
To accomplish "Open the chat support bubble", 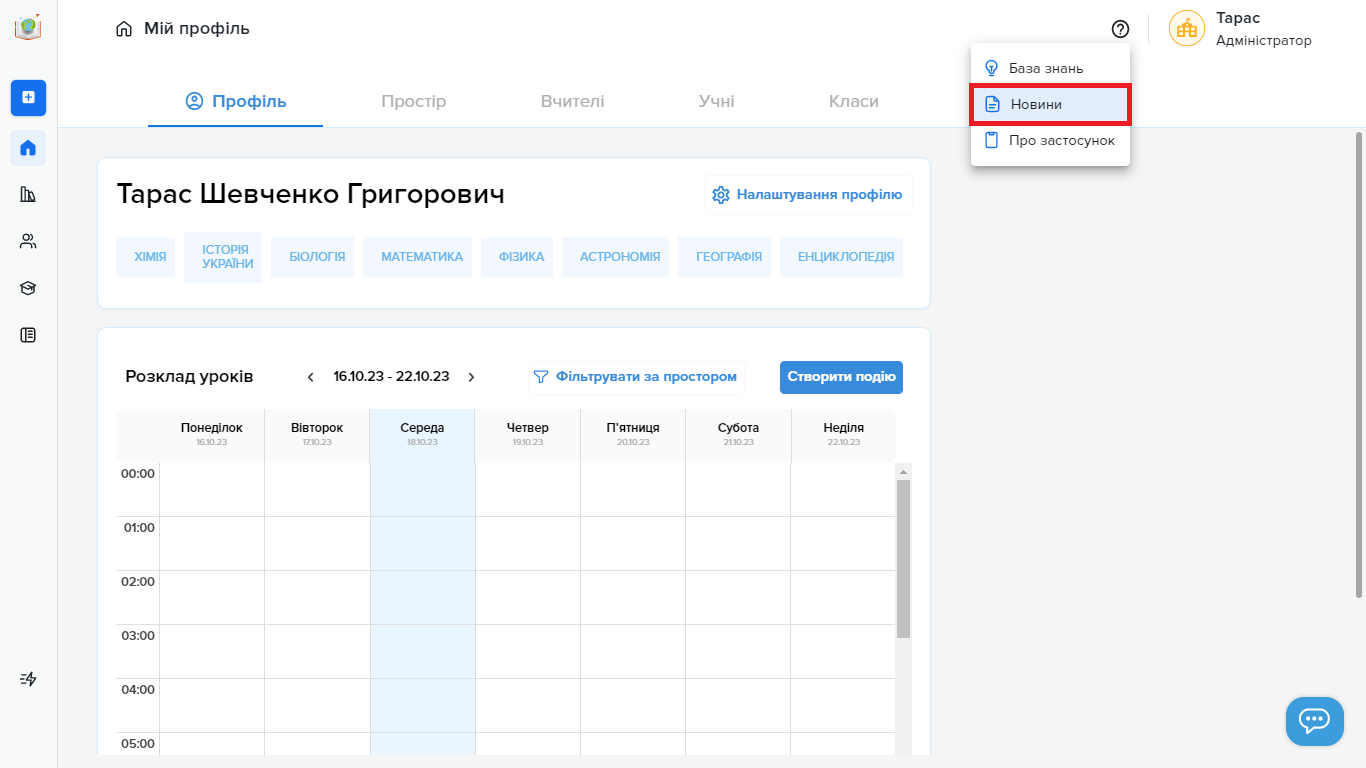I will (1314, 721).
